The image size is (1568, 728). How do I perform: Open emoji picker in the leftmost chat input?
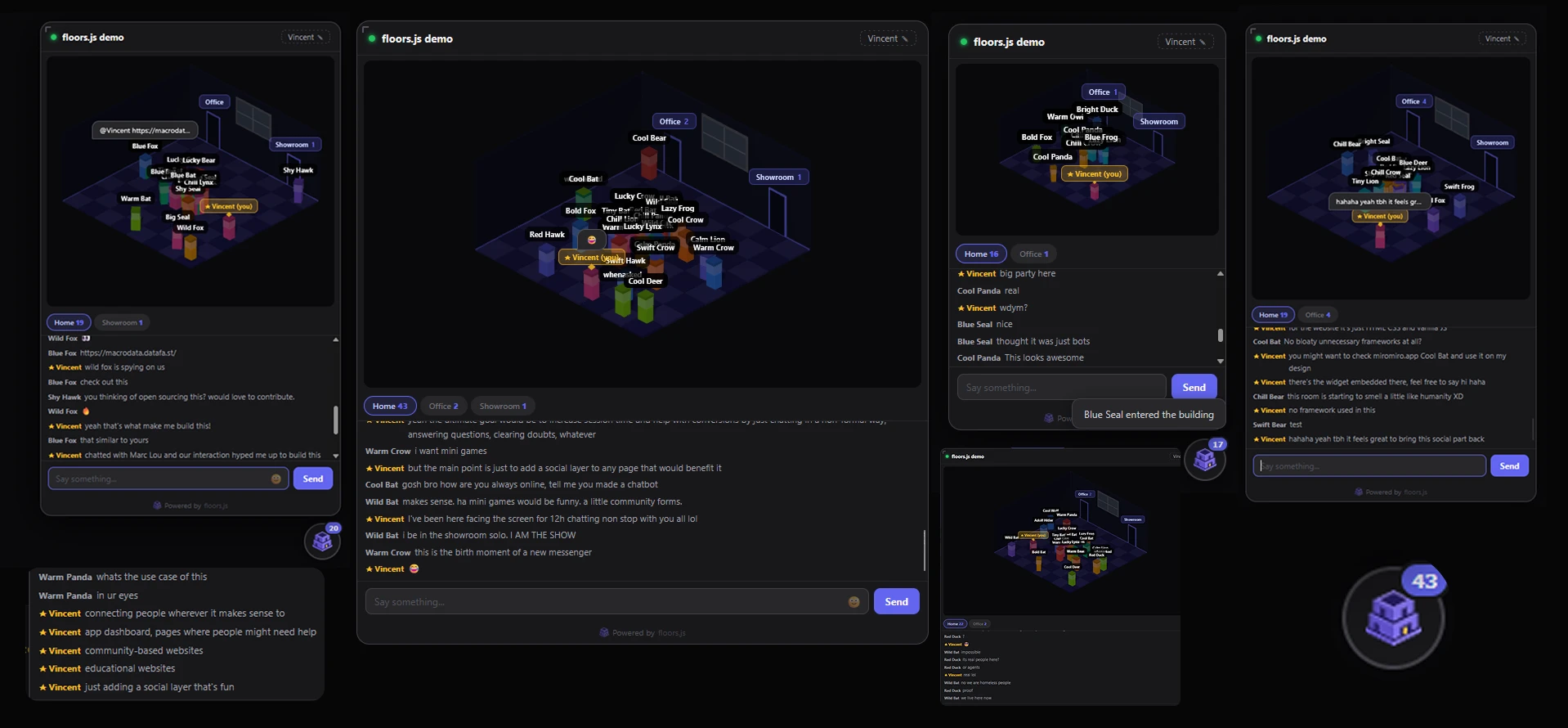tap(276, 479)
